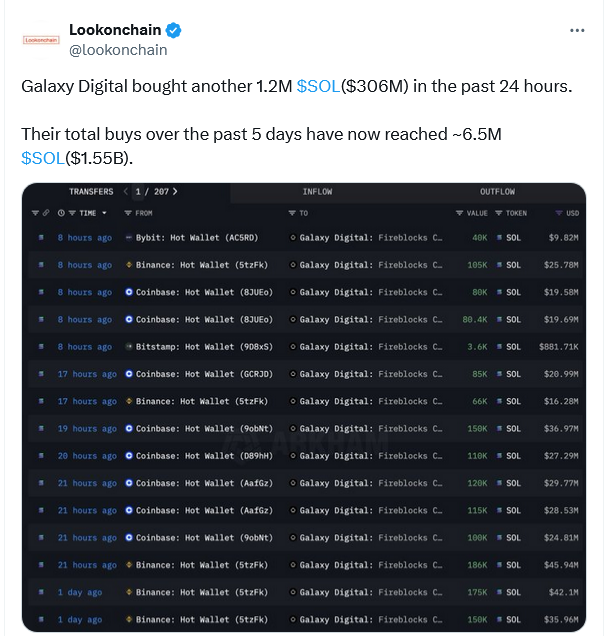Go to previous transfers page arrow
Viewport: 616px width, 636px height.
(x=126, y=191)
